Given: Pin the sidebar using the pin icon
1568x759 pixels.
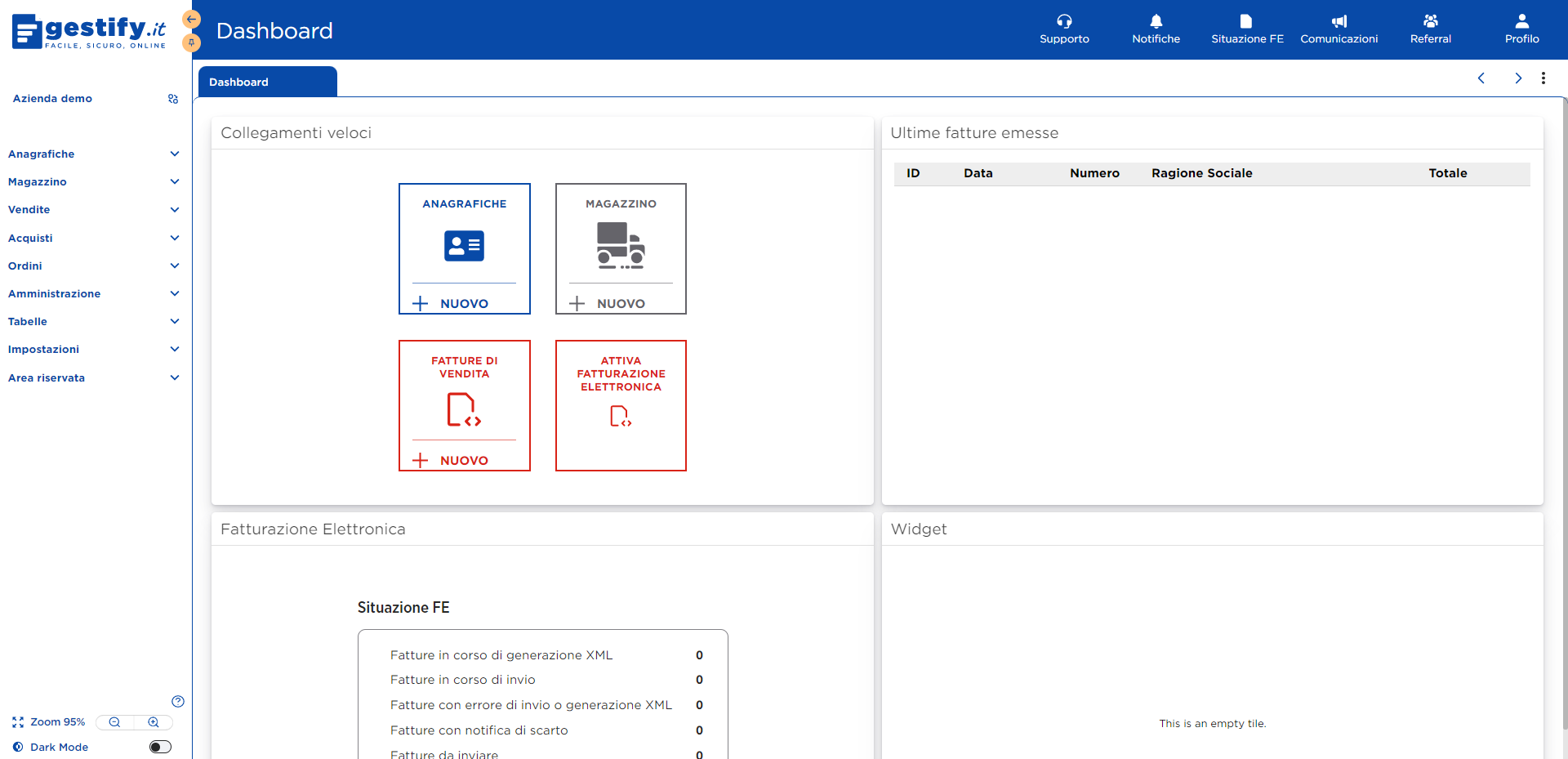Looking at the screenshot, I should click(192, 42).
